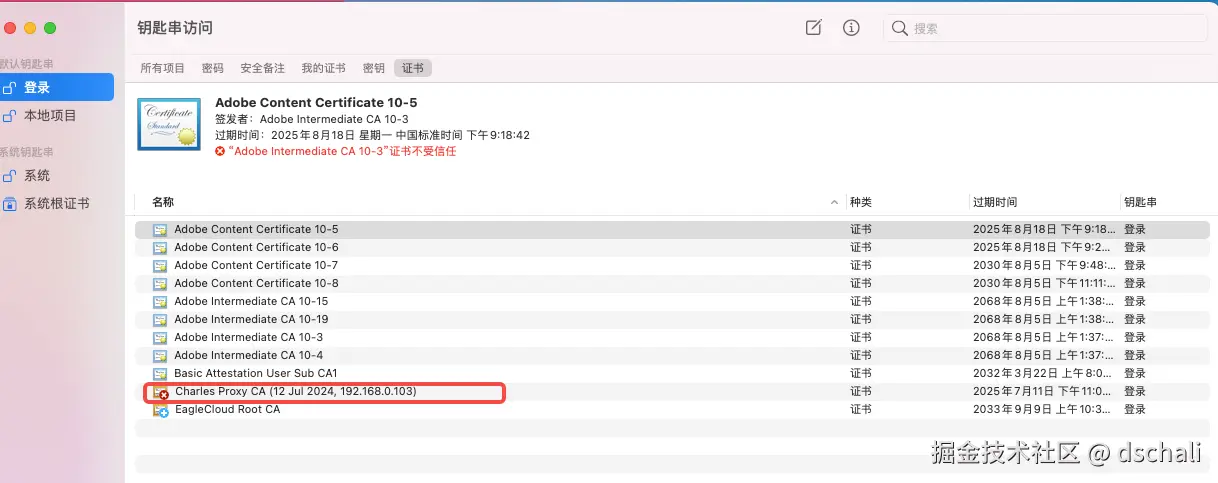Viewport: 1218px width, 483px height.
Task: Sort the list by the 名称 column header
Action: (x=163, y=202)
